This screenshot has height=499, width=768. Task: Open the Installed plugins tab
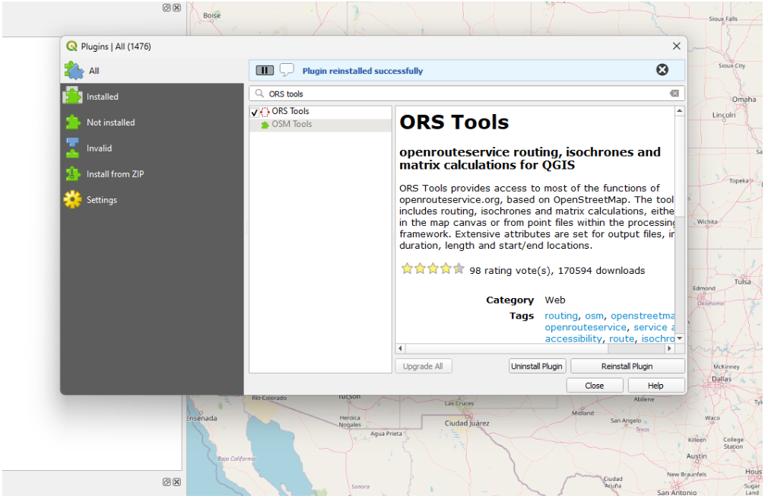tap(152, 96)
